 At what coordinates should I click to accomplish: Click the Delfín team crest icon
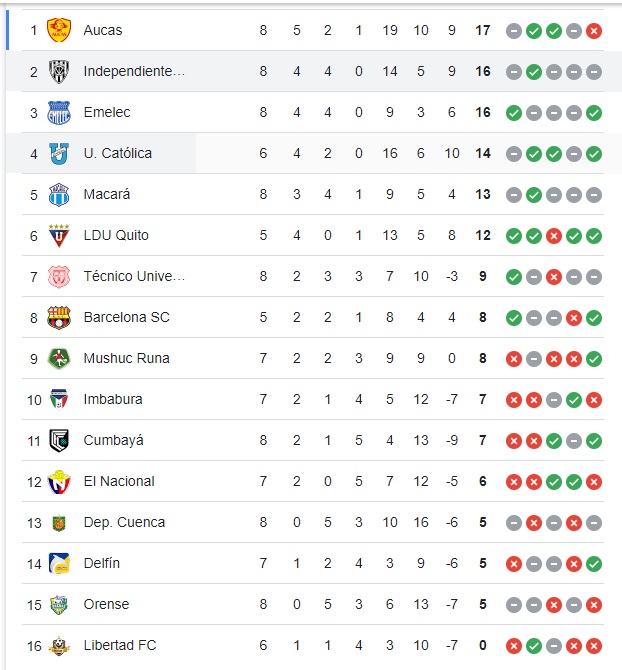(59, 563)
